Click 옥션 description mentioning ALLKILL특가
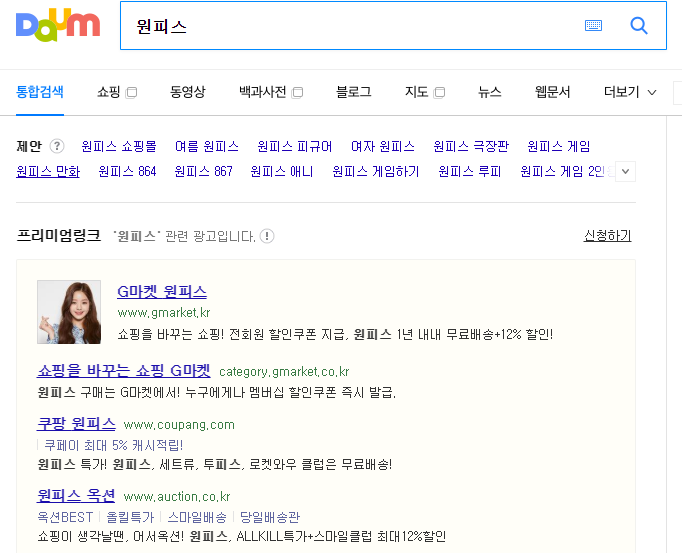 242,536
